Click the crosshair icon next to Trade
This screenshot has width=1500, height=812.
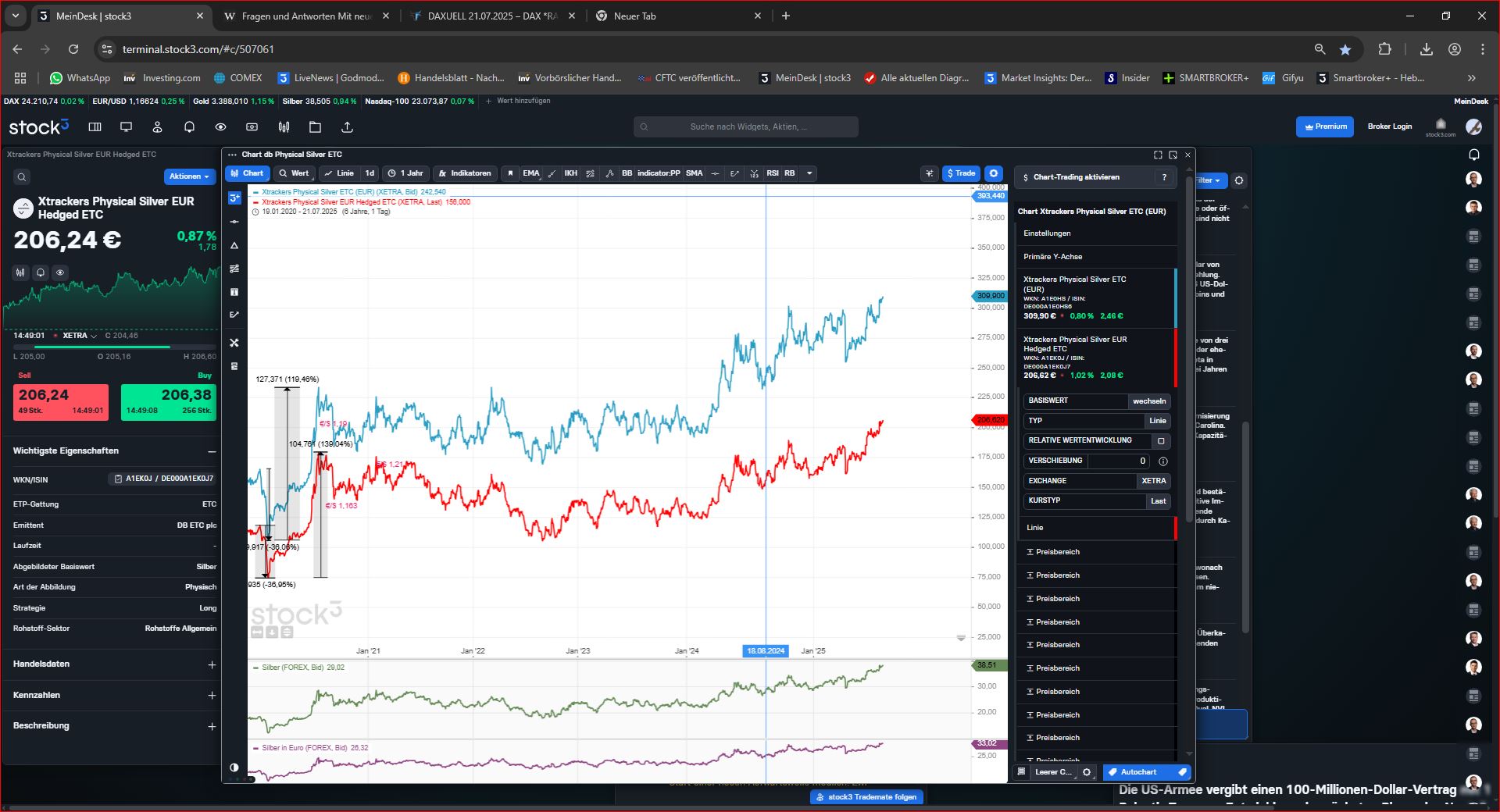click(x=929, y=173)
